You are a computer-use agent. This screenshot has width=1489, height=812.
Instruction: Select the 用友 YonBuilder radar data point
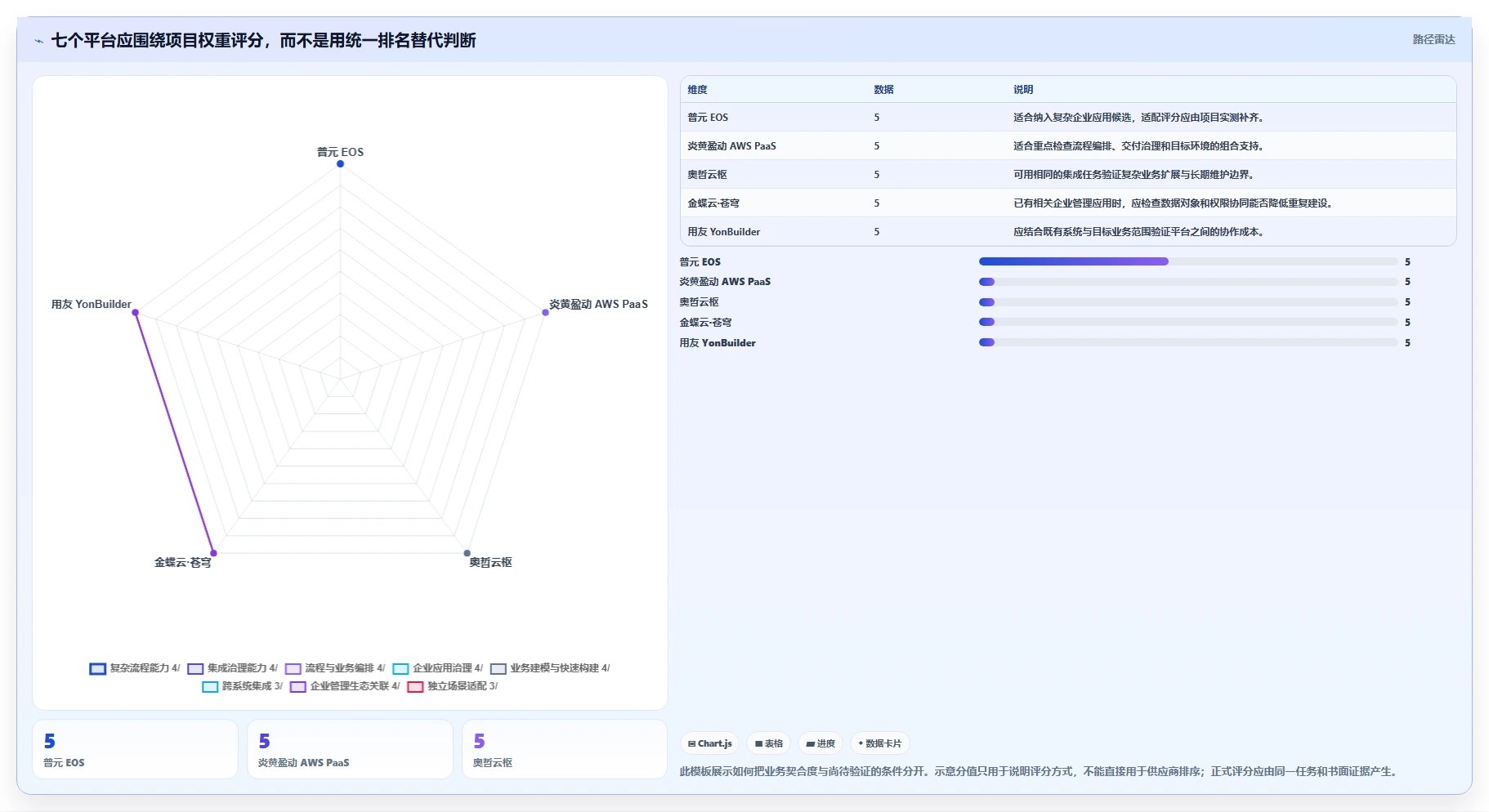click(135, 312)
